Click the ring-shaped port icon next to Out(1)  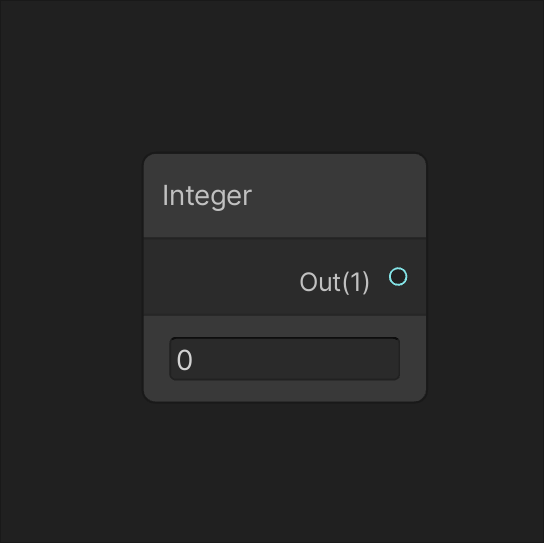[398, 277]
